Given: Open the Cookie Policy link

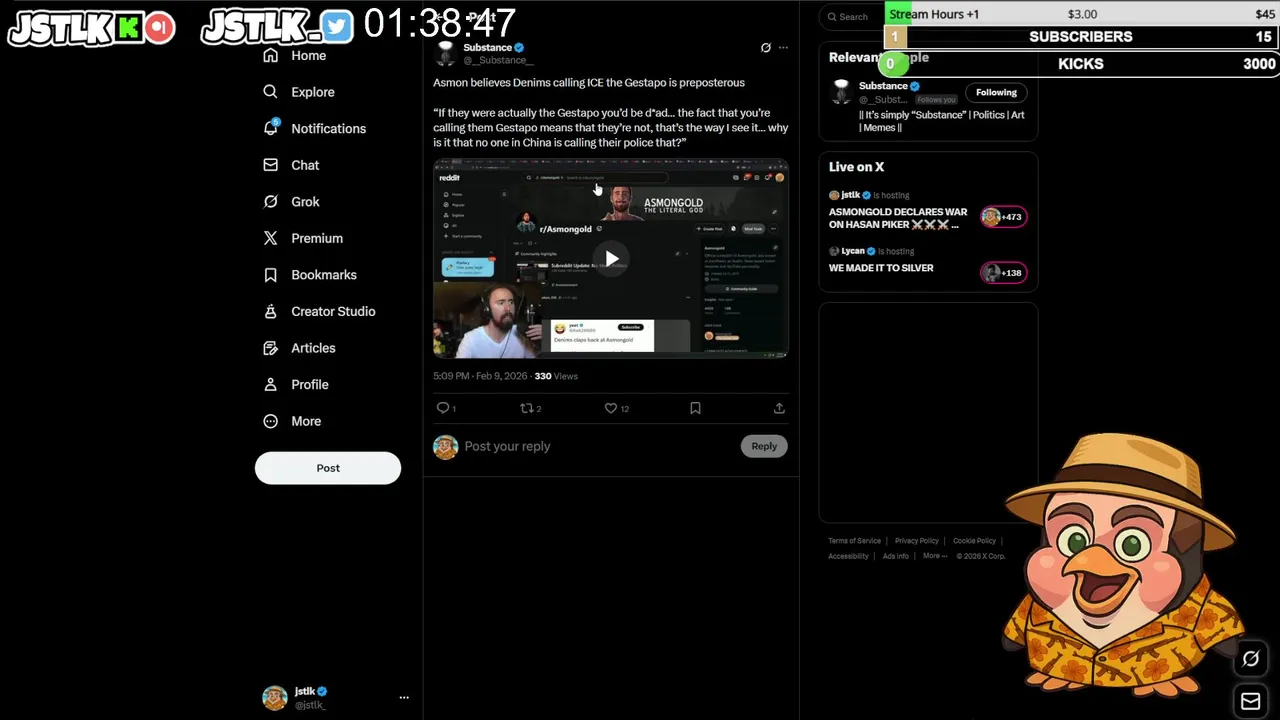Looking at the screenshot, I should (974, 541).
